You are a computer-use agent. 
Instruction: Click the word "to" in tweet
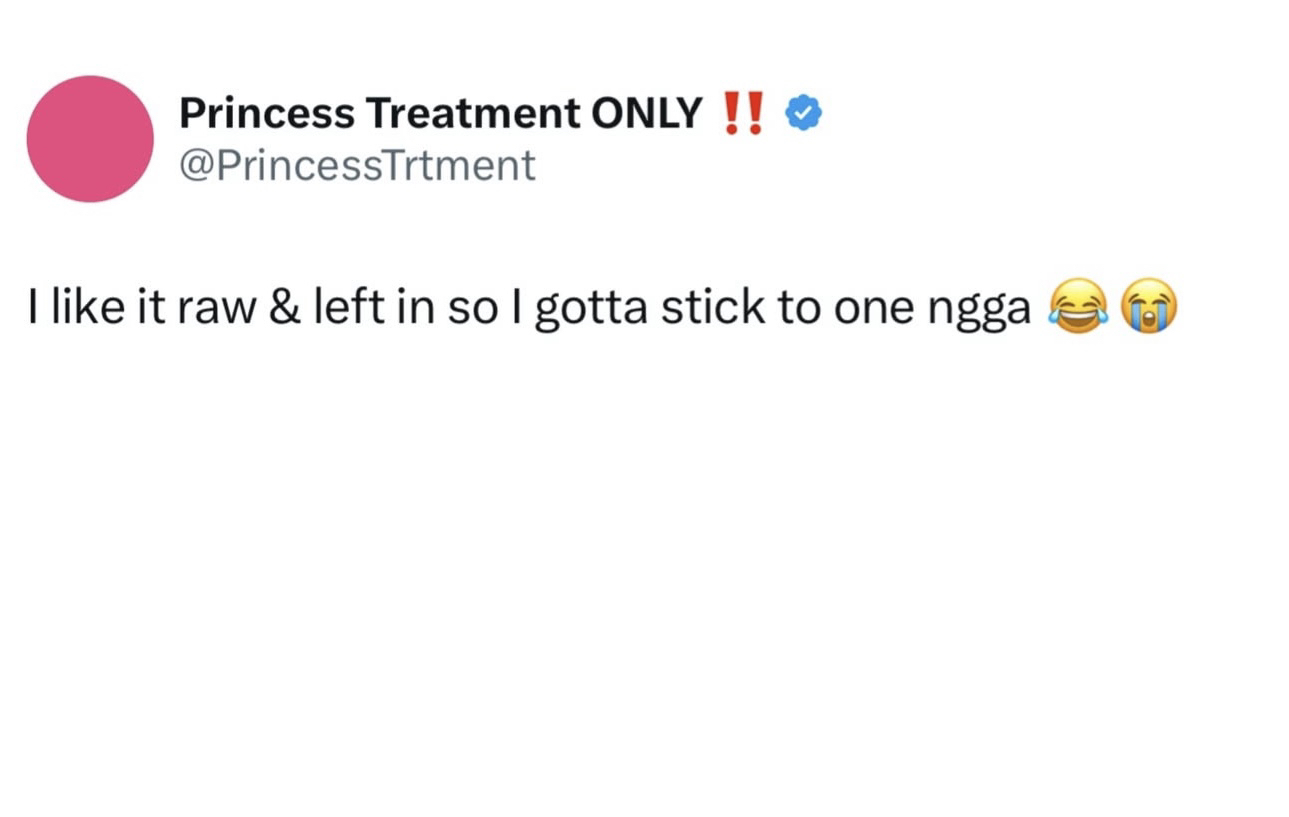798,308
